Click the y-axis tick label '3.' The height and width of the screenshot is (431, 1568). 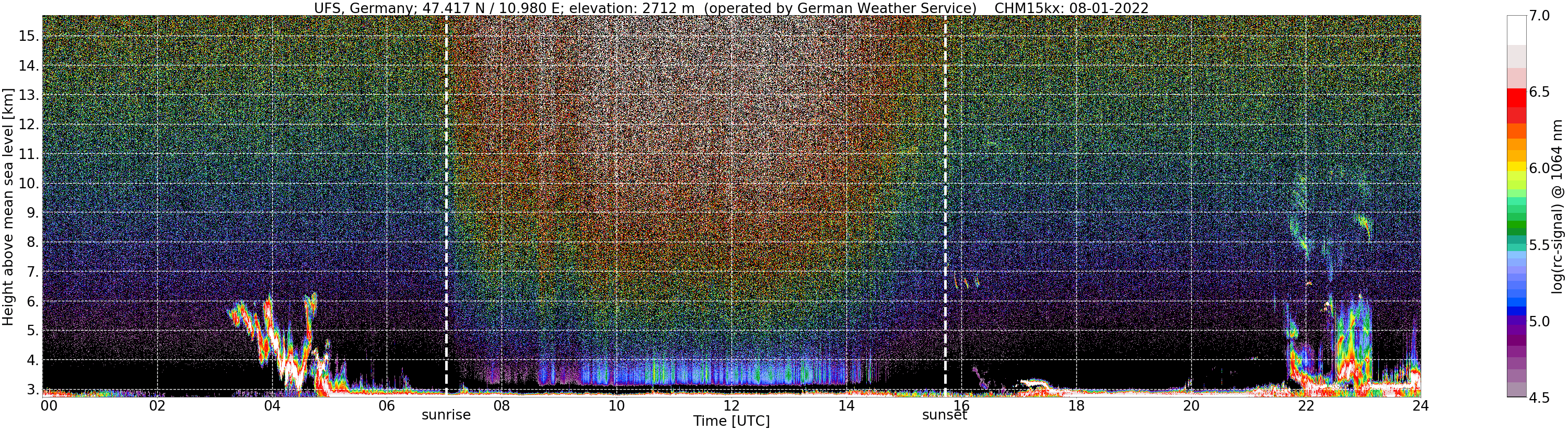33,390
